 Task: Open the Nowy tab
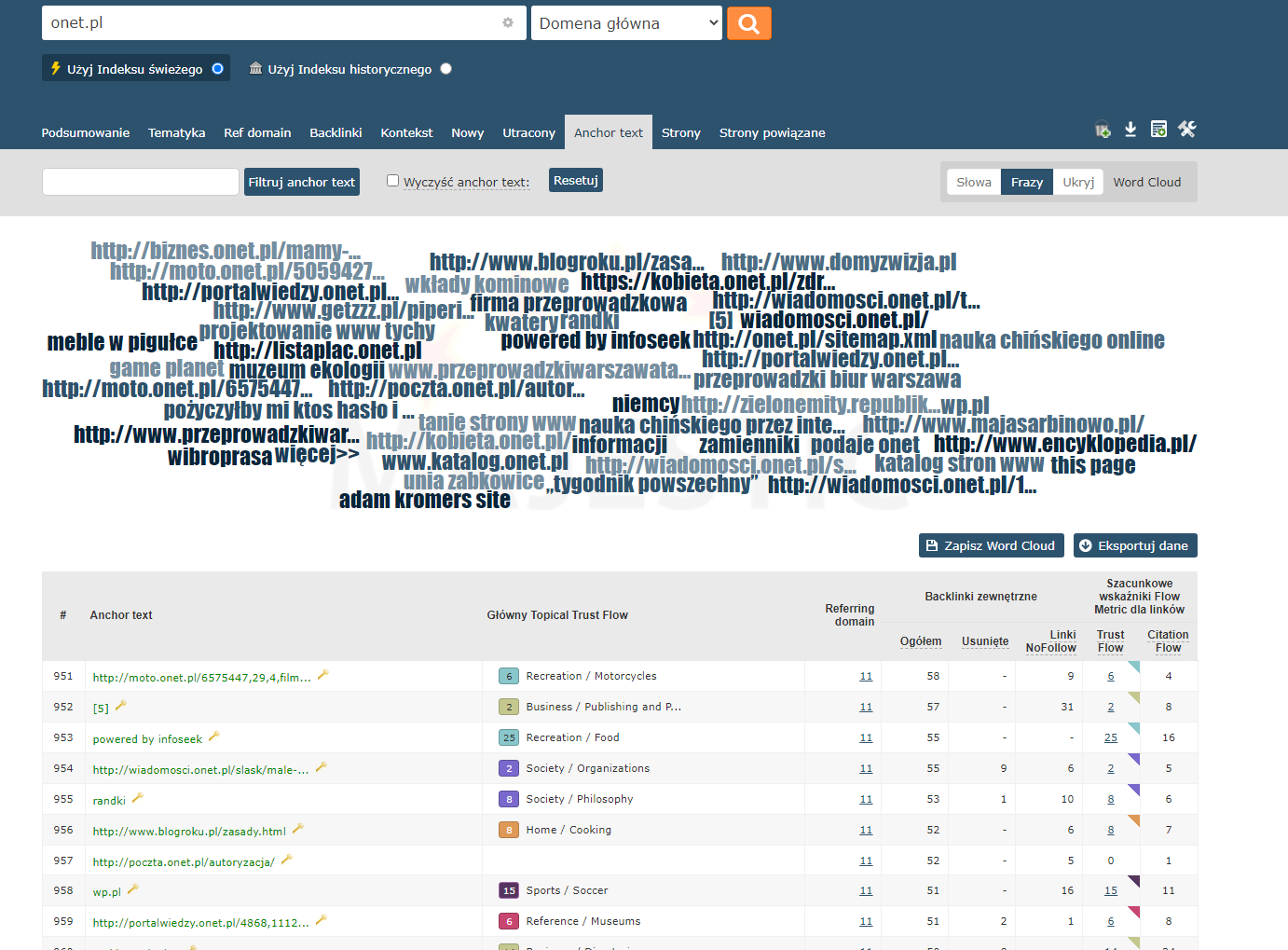(x=468, y=132)
